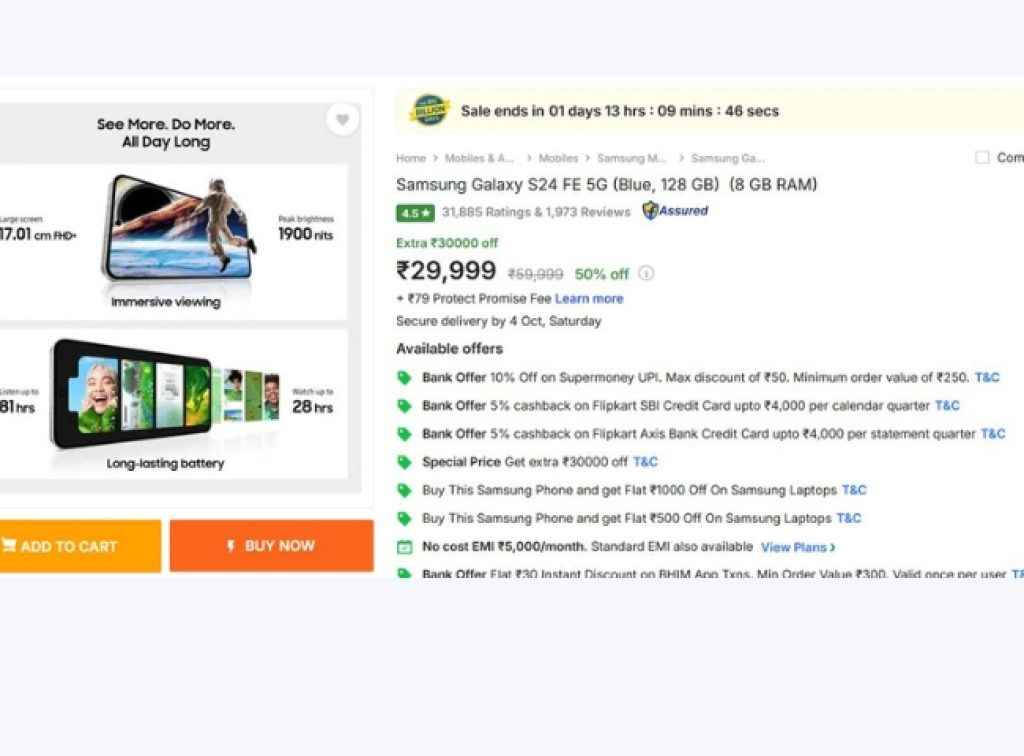The image size is (1024, 756).
Task: Expand View Plans for EMI options
Action: pyautogui.click(x=797, y=547)
